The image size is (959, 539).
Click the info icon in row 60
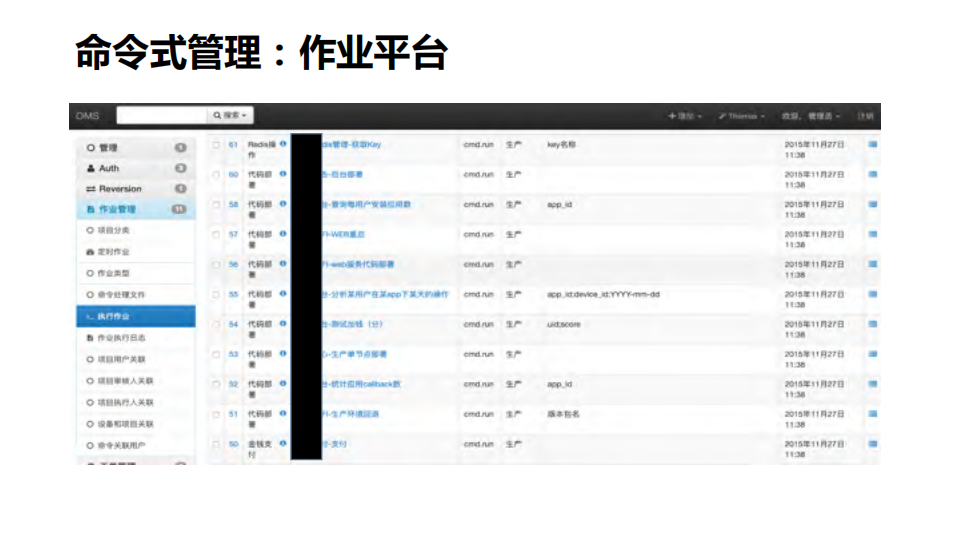coord(283,174)
